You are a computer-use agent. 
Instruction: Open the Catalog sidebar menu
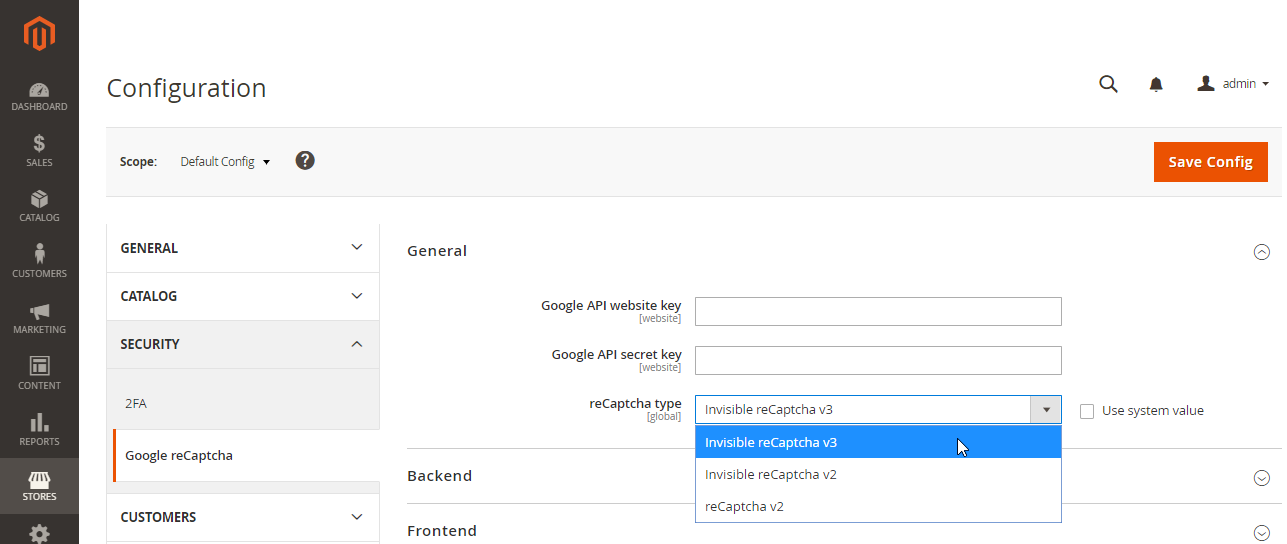pyautogui.click(x=39, y=207)
